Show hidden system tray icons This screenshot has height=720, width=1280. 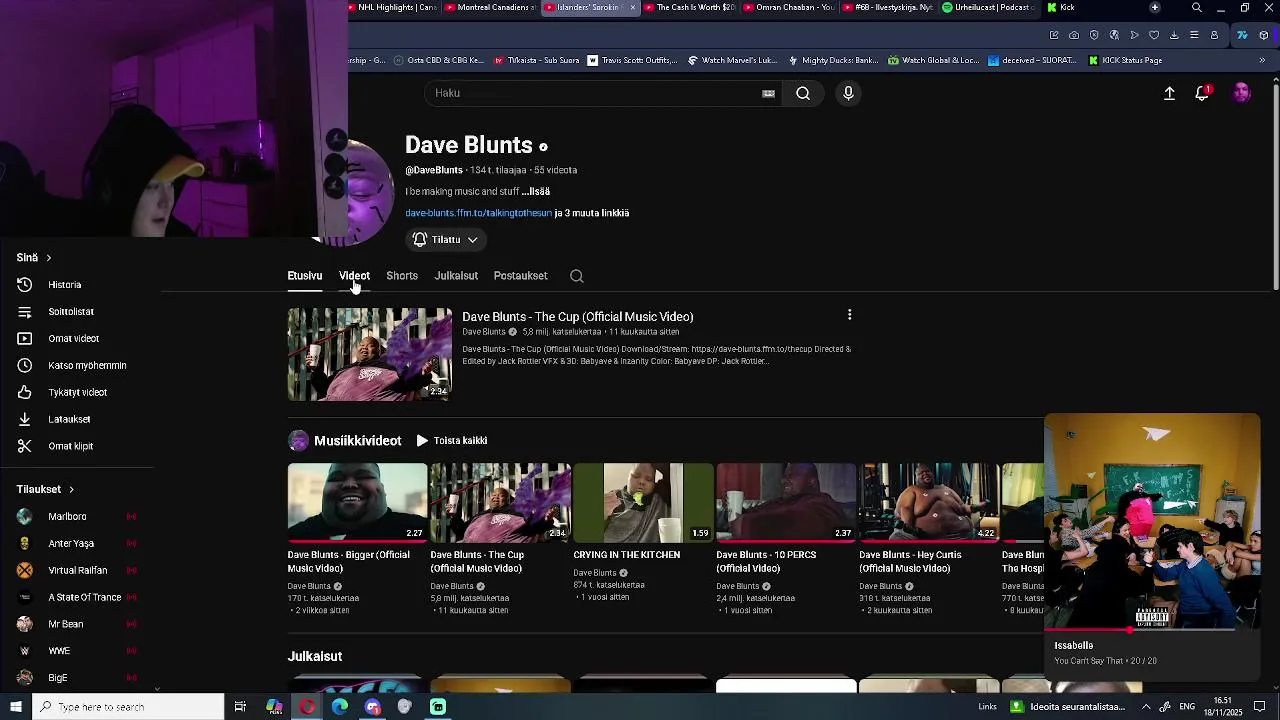coord(1146,707)
